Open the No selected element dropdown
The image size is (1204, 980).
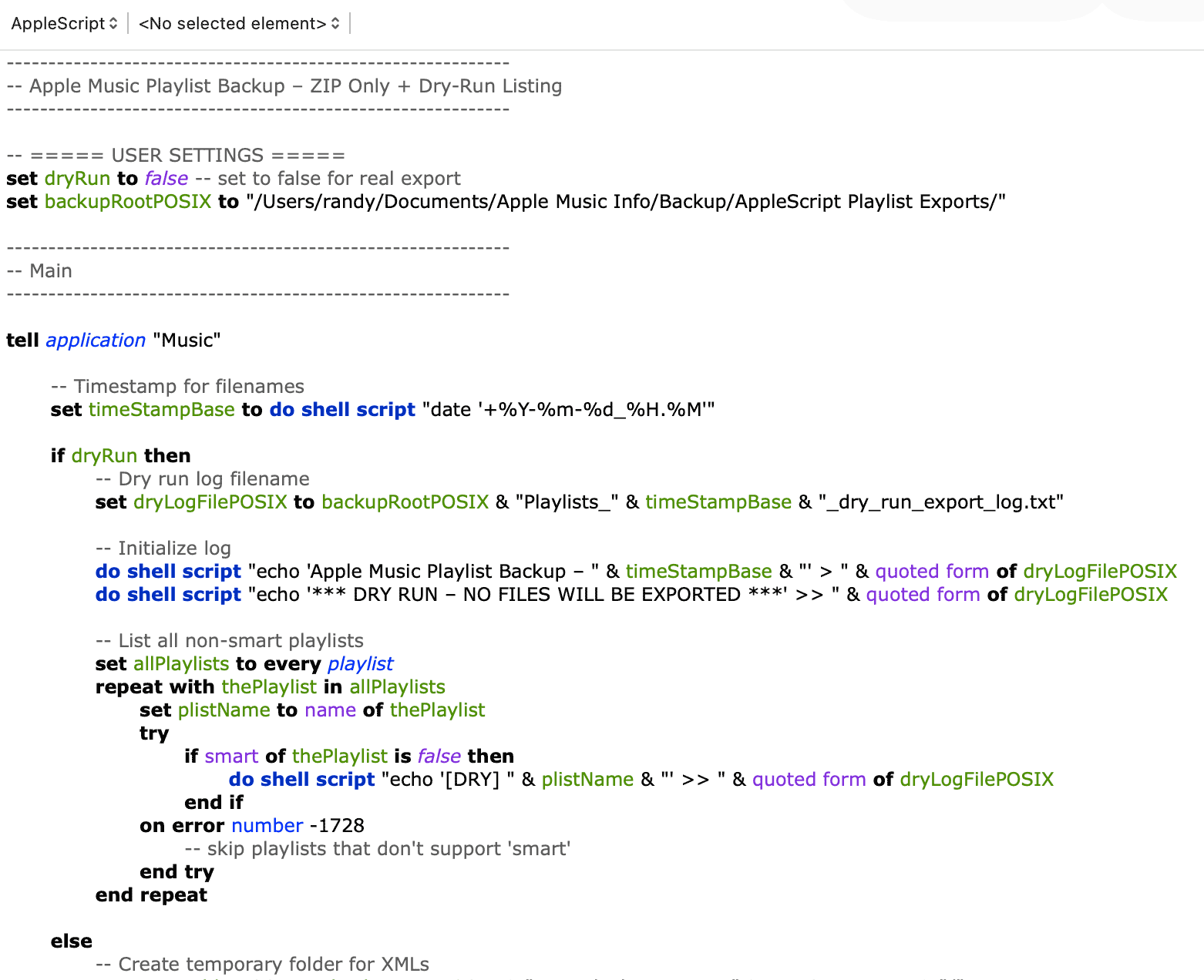[239, 23]
